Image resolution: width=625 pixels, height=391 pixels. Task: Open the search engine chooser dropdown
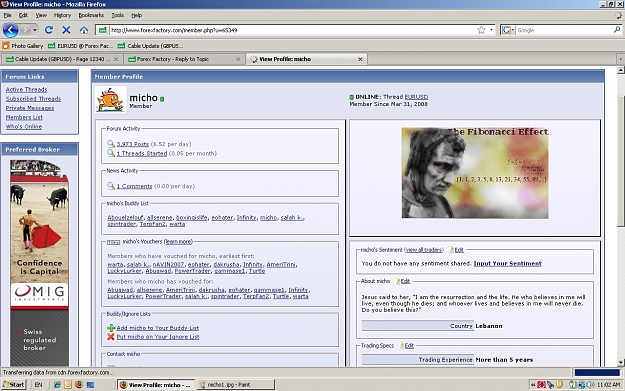[509, 30]
